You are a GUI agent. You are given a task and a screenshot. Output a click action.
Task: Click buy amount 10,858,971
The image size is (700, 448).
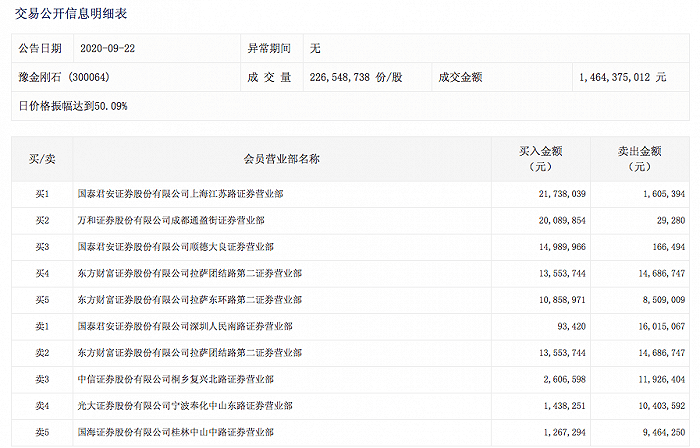click(x=562, y=300)
